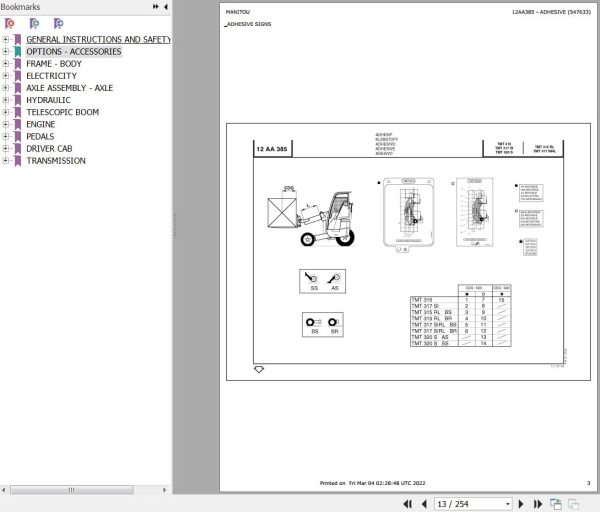Image resolution: width=600 pixels, height=512 pixels.
Task: Click the 12 AA 385 diagram label
Action: [272, 149]
